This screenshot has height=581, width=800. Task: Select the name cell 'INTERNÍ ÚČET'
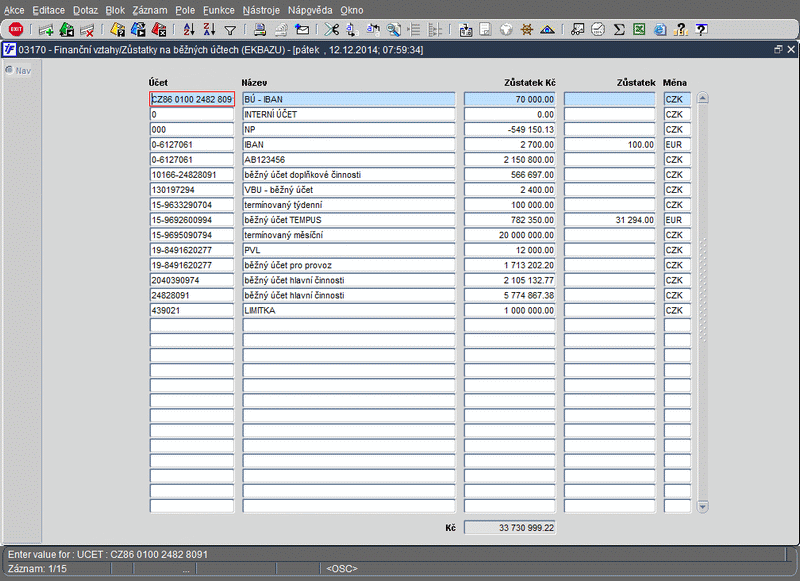click(x=348, y=114)
